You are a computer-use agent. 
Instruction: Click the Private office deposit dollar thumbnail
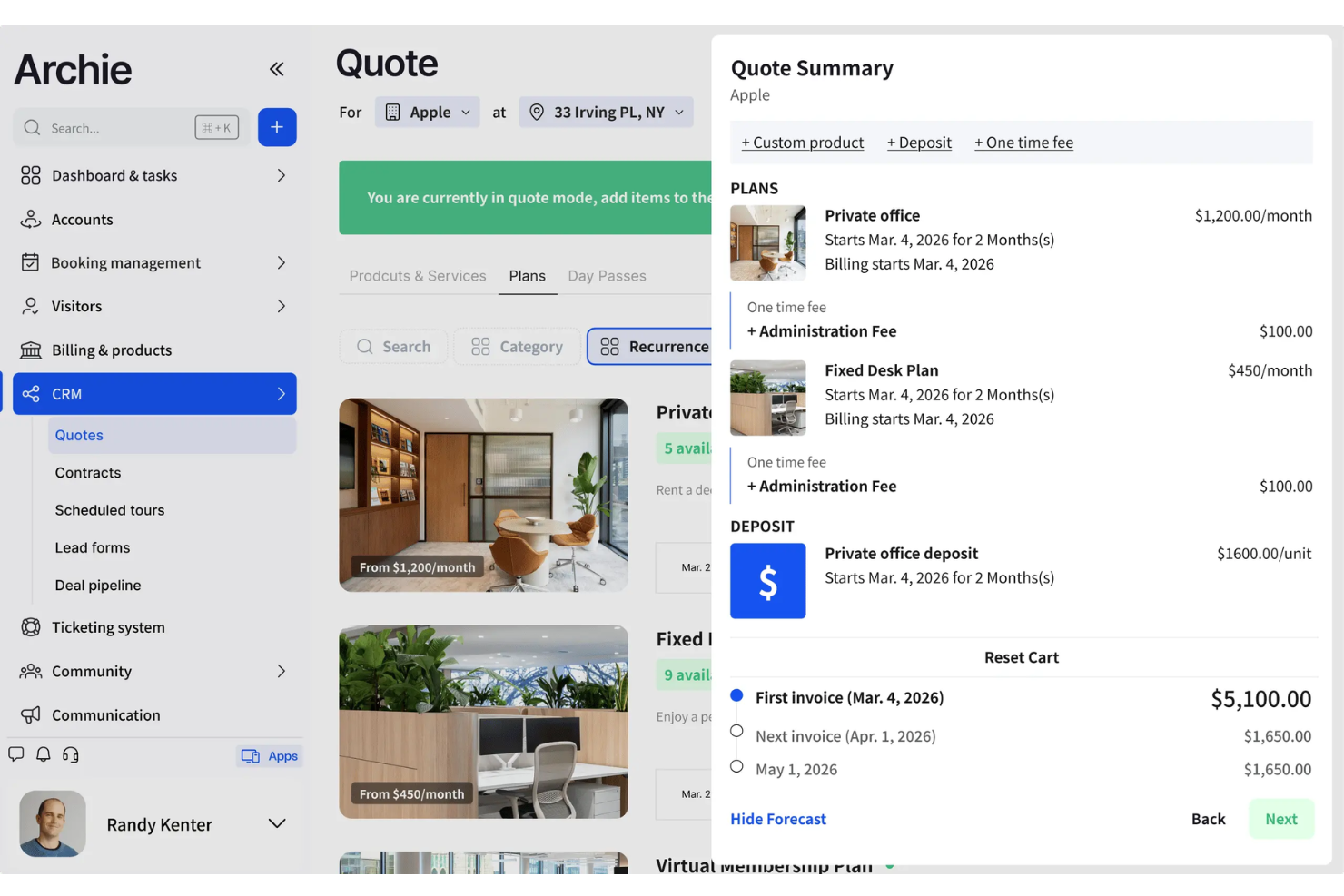pos(767,581)
